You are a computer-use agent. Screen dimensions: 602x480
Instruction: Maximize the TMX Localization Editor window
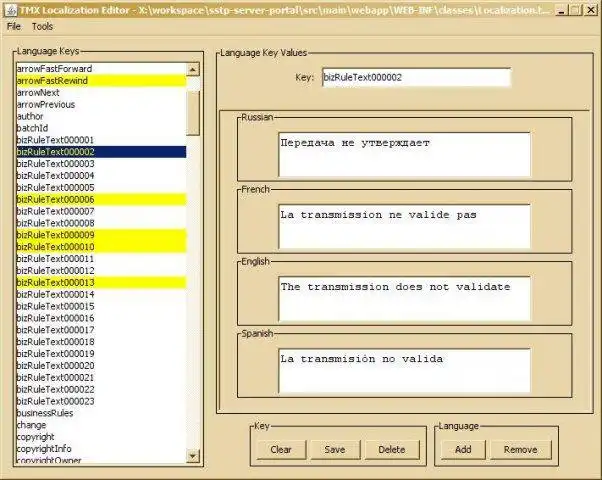coord(576,10)
